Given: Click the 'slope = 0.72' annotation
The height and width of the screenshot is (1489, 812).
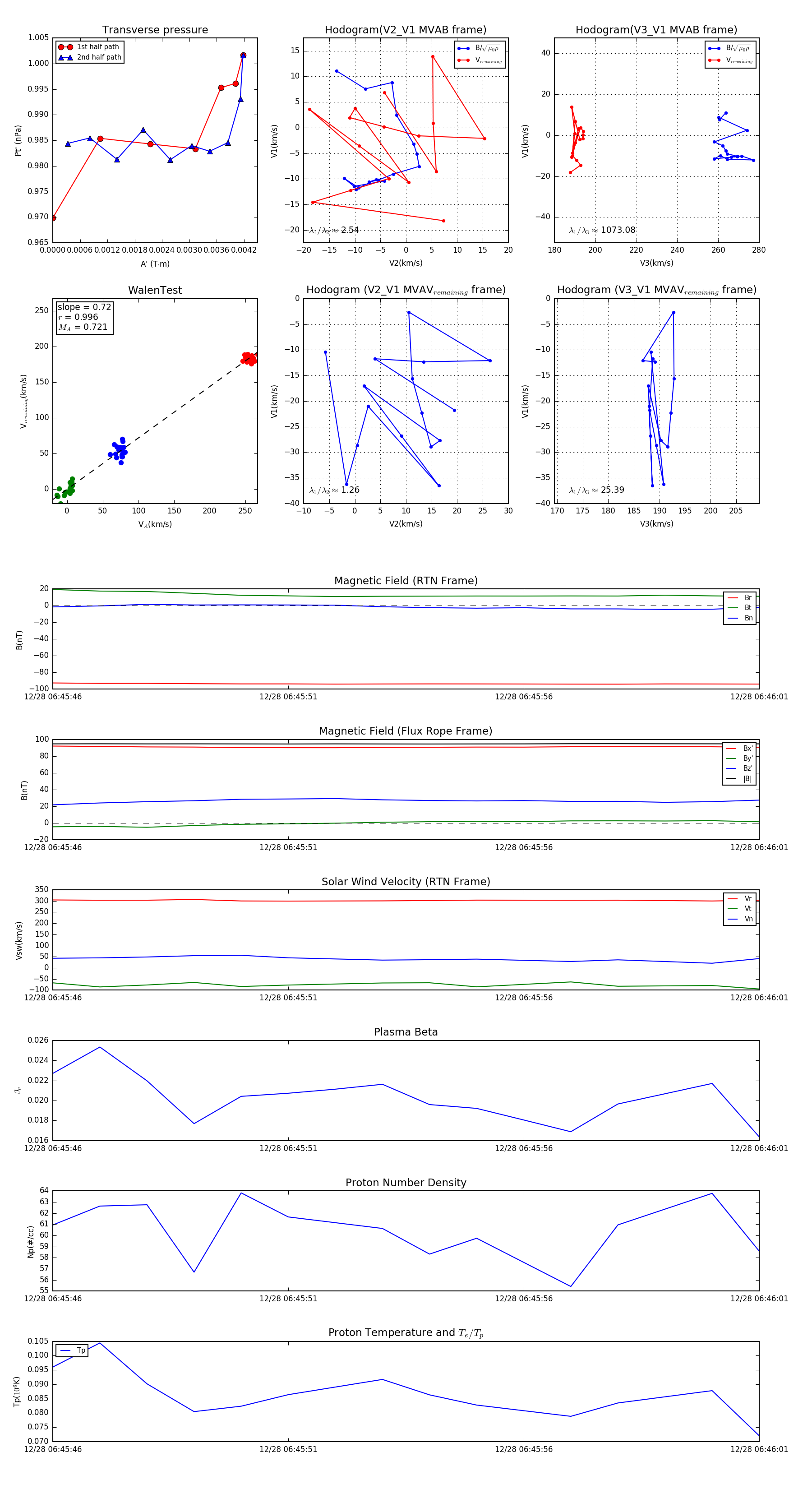Looking at the screenshot, I should (84, 307).
